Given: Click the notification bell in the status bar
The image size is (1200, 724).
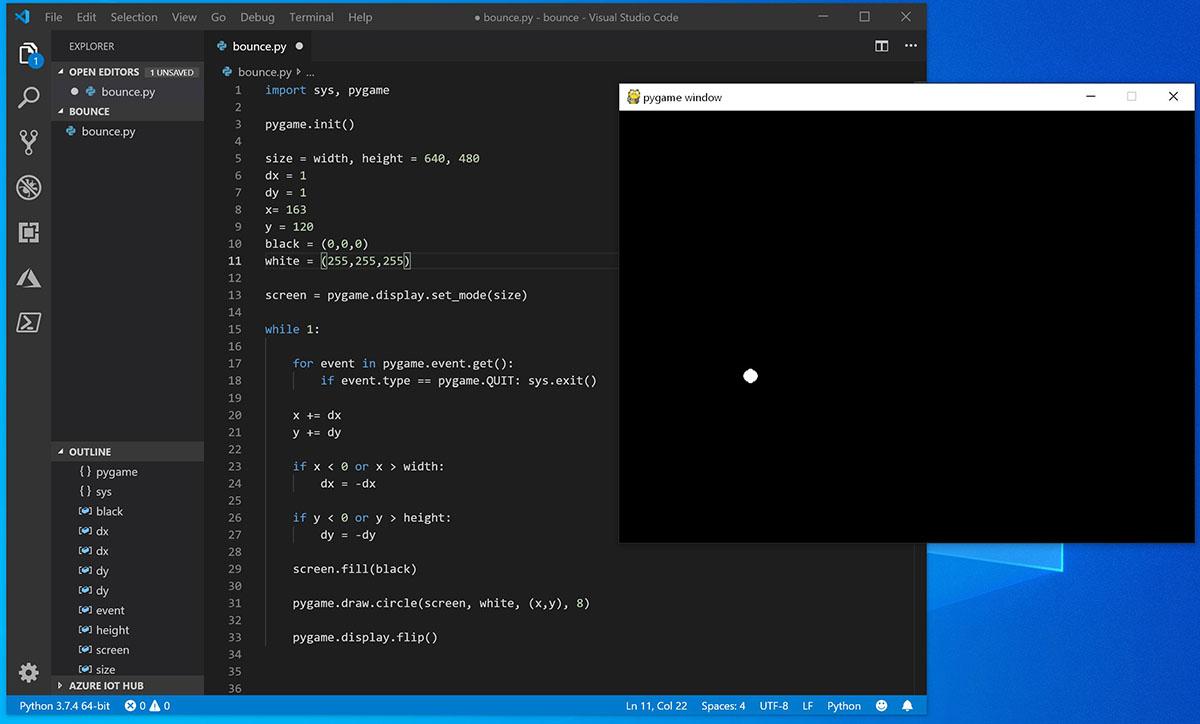Looking at the screenshot, I should pyautogui.click(x=908, y=706).
